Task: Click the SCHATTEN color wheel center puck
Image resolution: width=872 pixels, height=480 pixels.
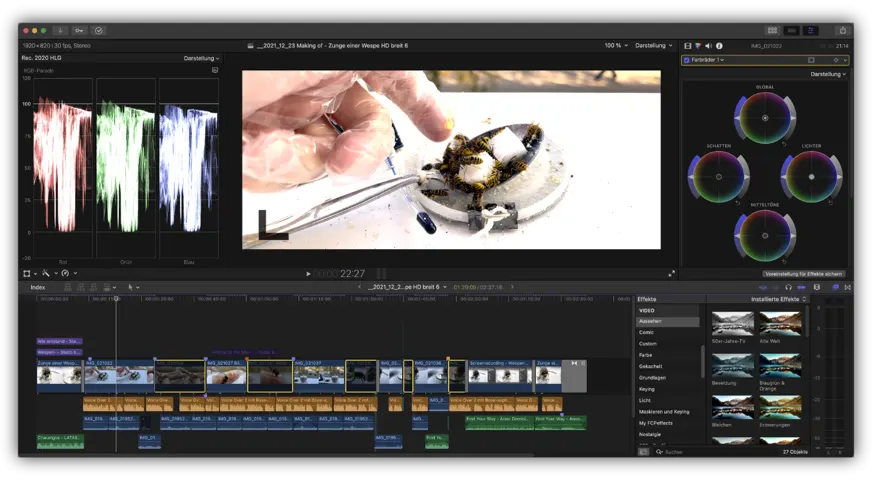Action: pos(719,177)
